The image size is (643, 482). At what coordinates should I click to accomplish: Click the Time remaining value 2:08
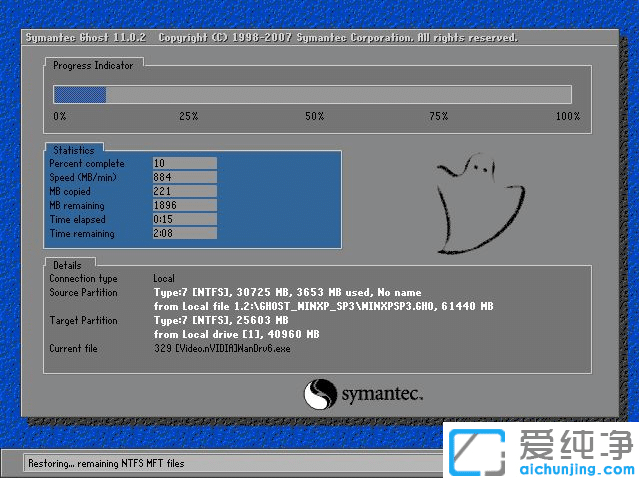[x=185, y=233]
